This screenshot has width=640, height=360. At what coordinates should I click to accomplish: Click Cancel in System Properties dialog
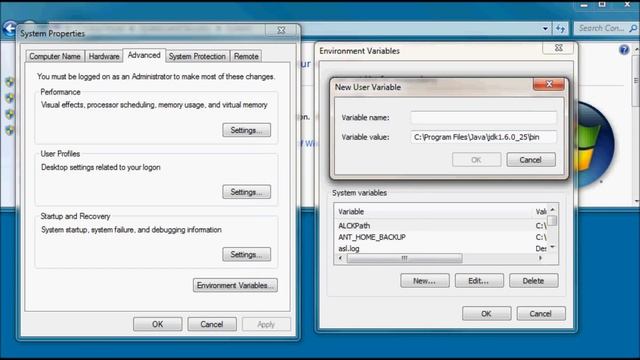(x=212, y=324)
